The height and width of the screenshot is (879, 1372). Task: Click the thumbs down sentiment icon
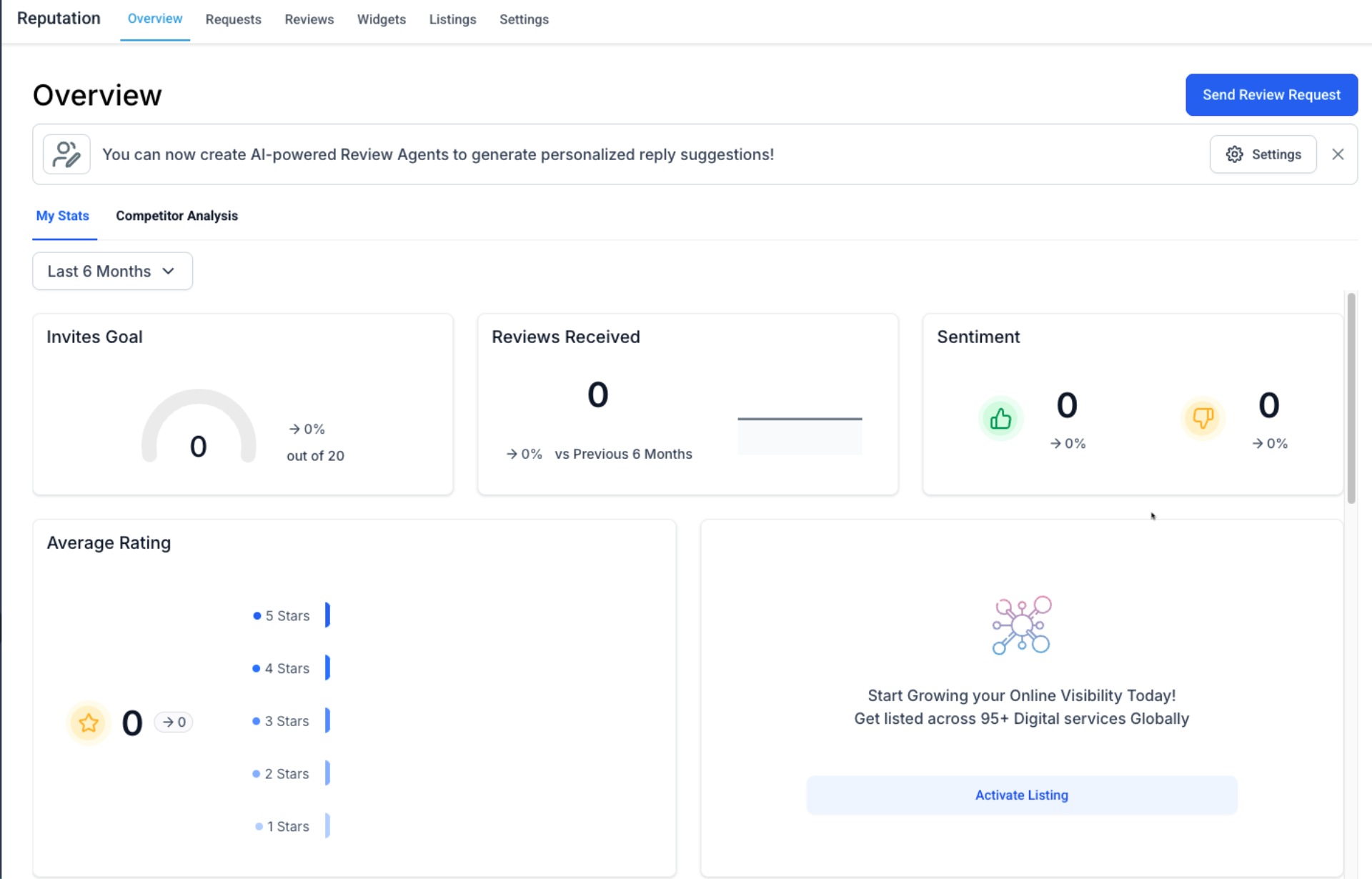click(x=1203, y=418)
